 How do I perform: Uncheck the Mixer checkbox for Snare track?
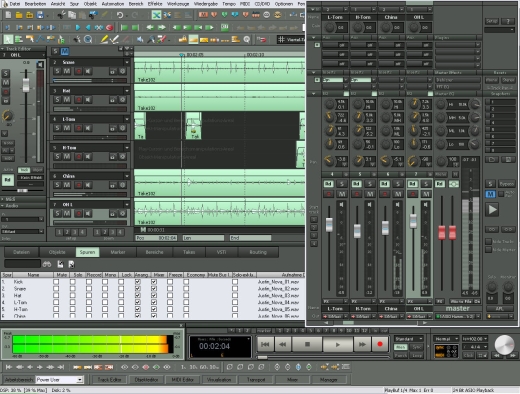tap(154, 289)
